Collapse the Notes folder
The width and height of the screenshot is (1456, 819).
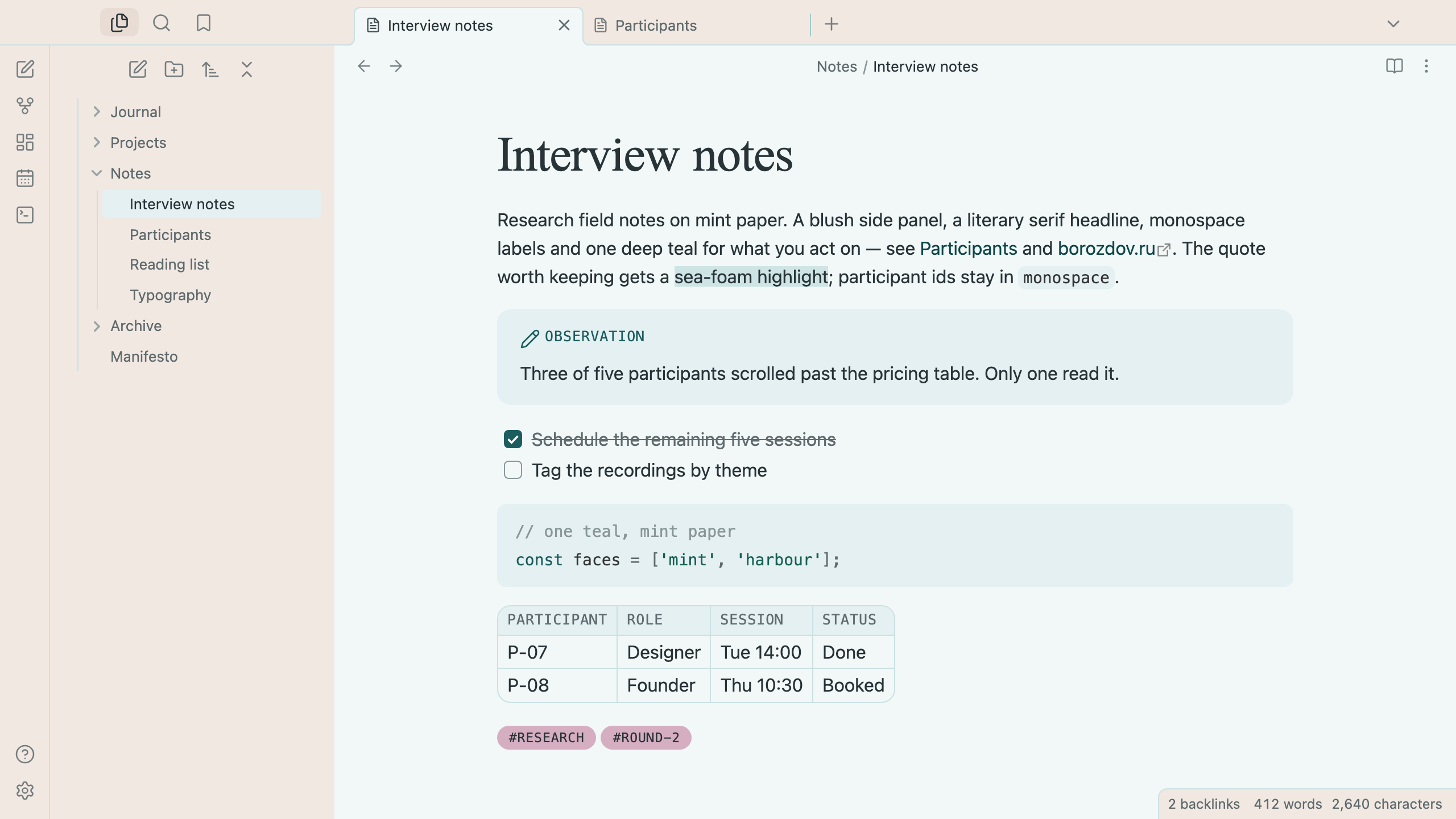(x=97, y=173)
